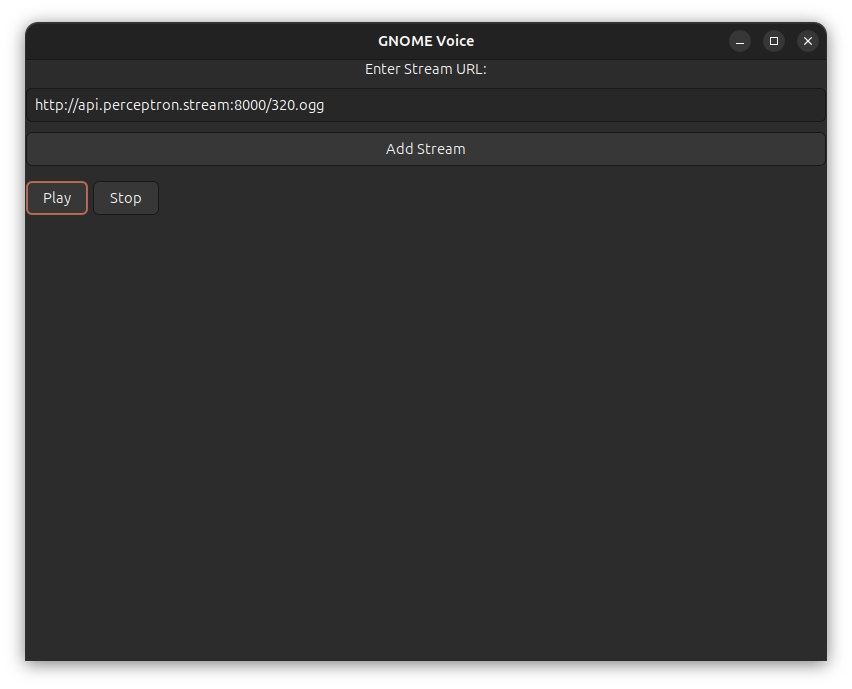Click the "8000" port number in the URL

point(249,105)
